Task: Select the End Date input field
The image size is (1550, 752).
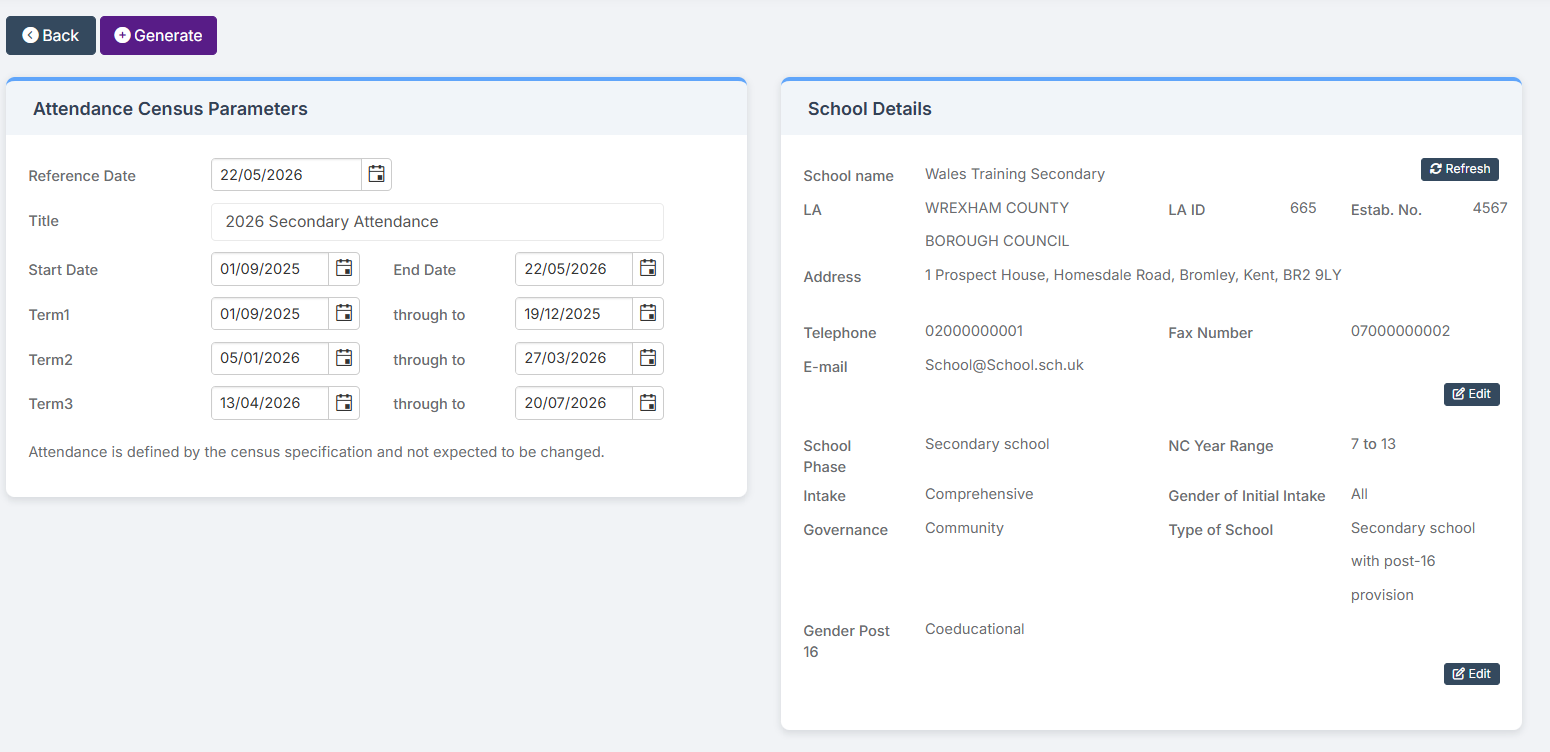Action: (574, 268)
